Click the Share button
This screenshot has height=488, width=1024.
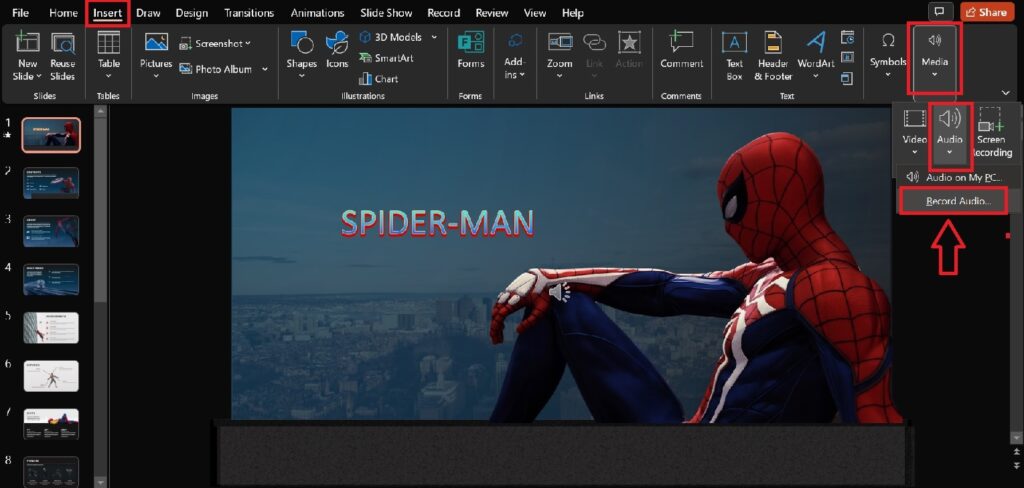987,12
